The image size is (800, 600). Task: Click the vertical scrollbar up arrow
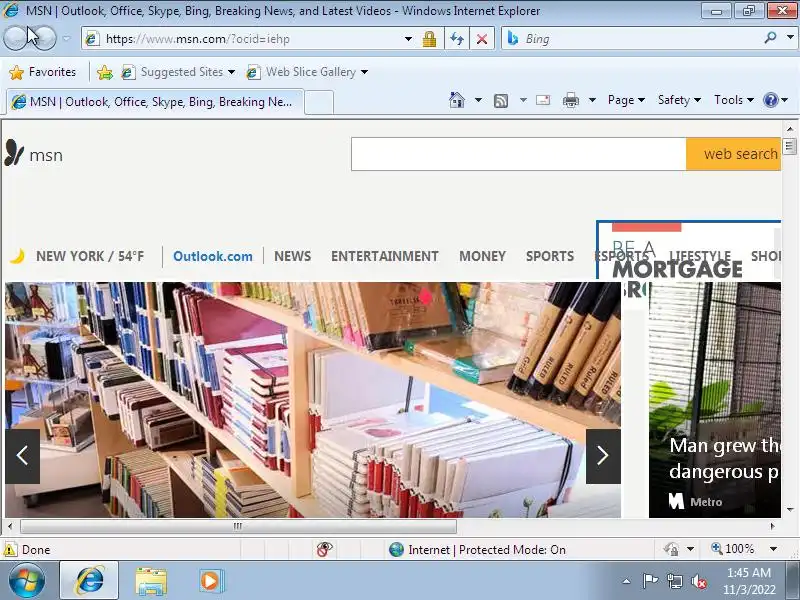point(790,129)
